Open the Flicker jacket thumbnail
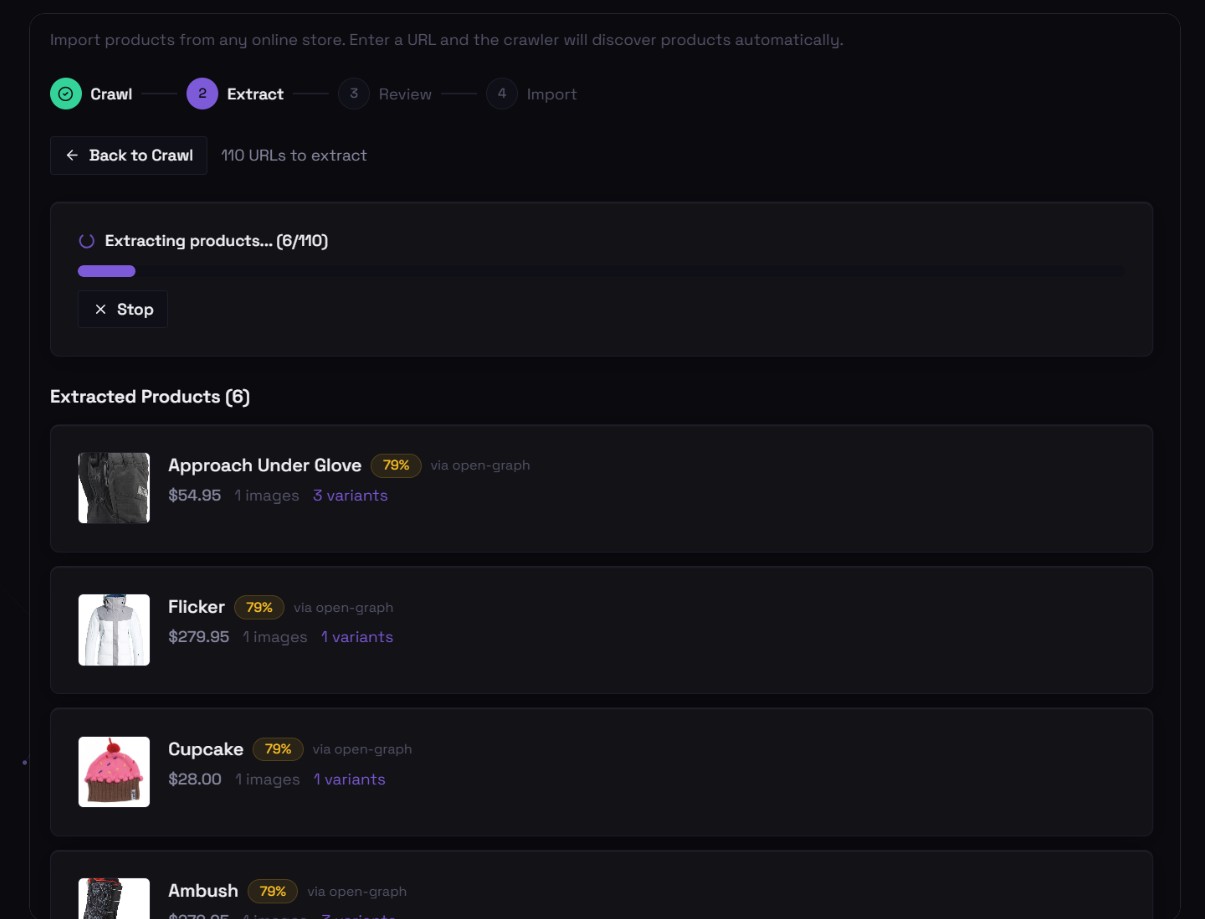Viewport: 1205px width, 919px height. (114, 630)
